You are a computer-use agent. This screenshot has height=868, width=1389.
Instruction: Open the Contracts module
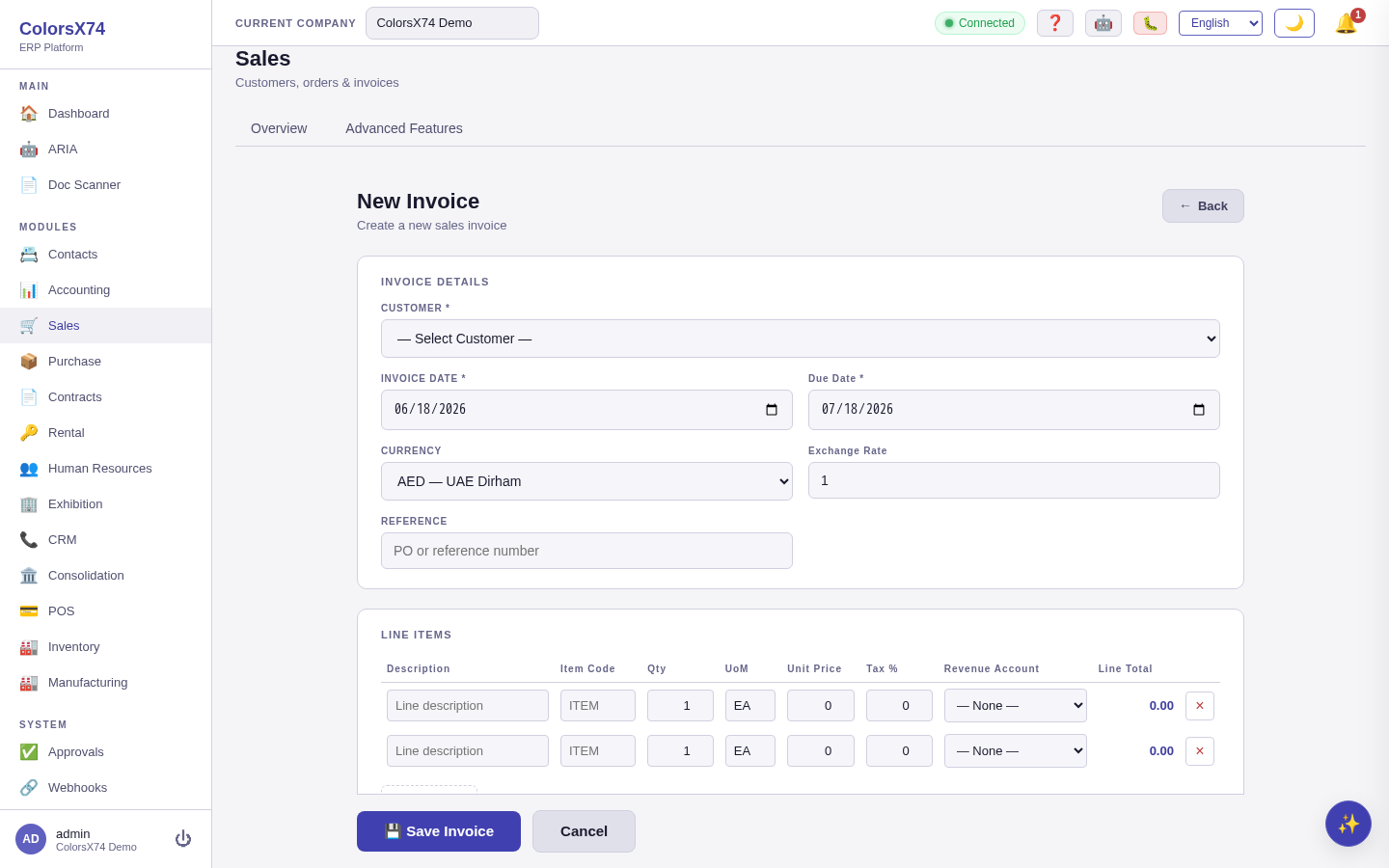pos(105,396)
